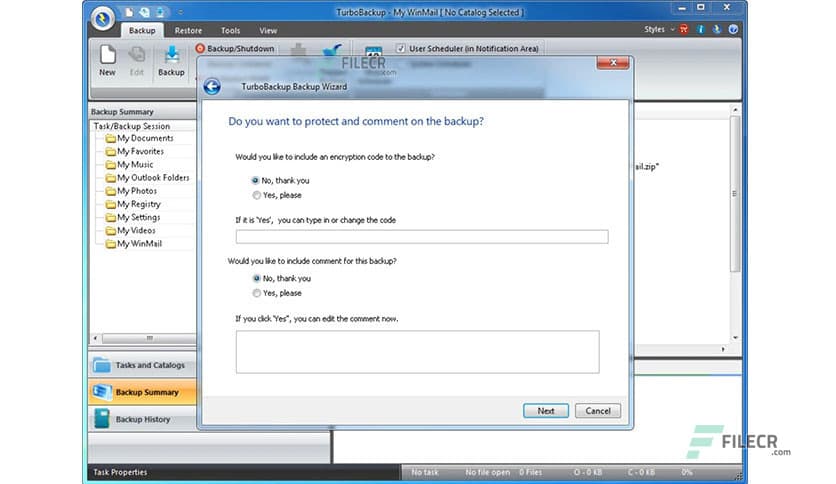Click the Cancel button in the wizard

(598, 411)
